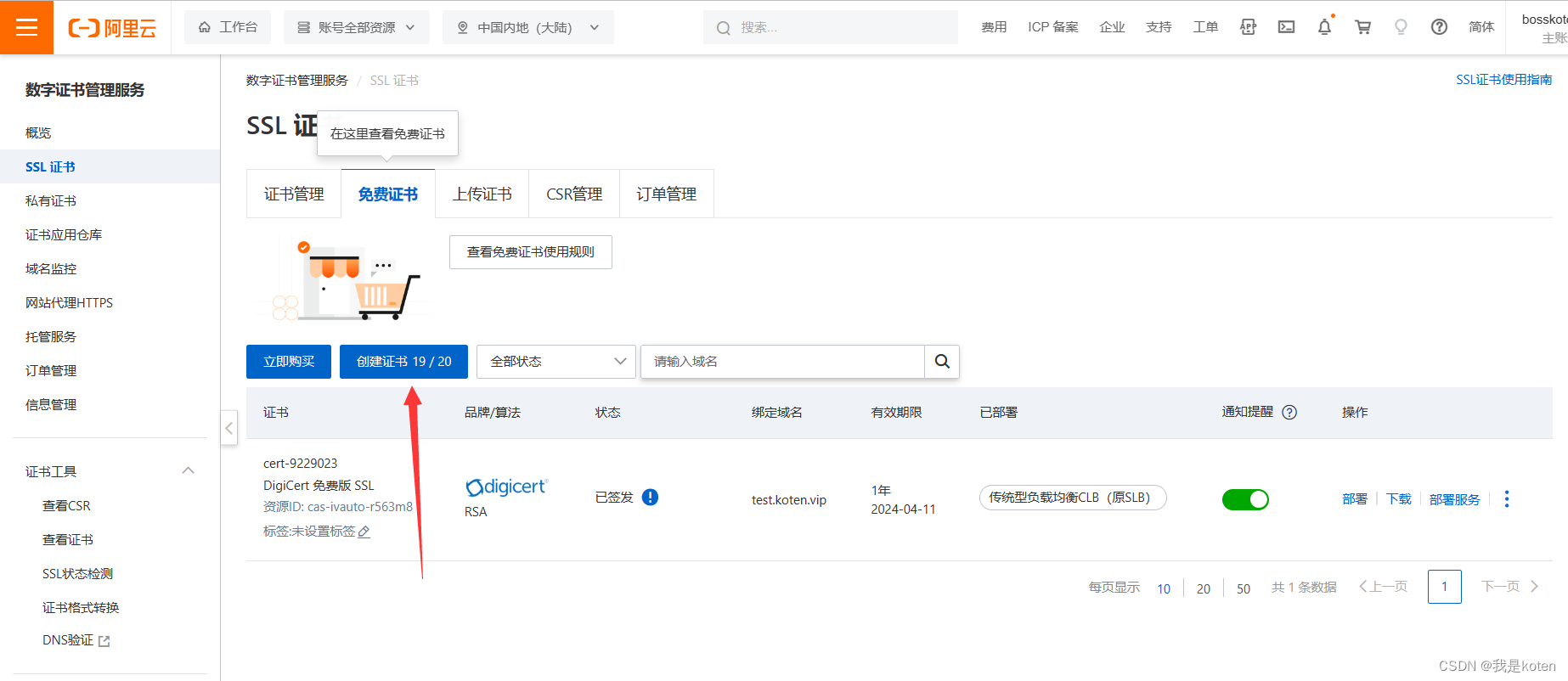1568x681 pixels.
Task: Click 创建证书 19 / 20 button
Action: pos(403,361)
